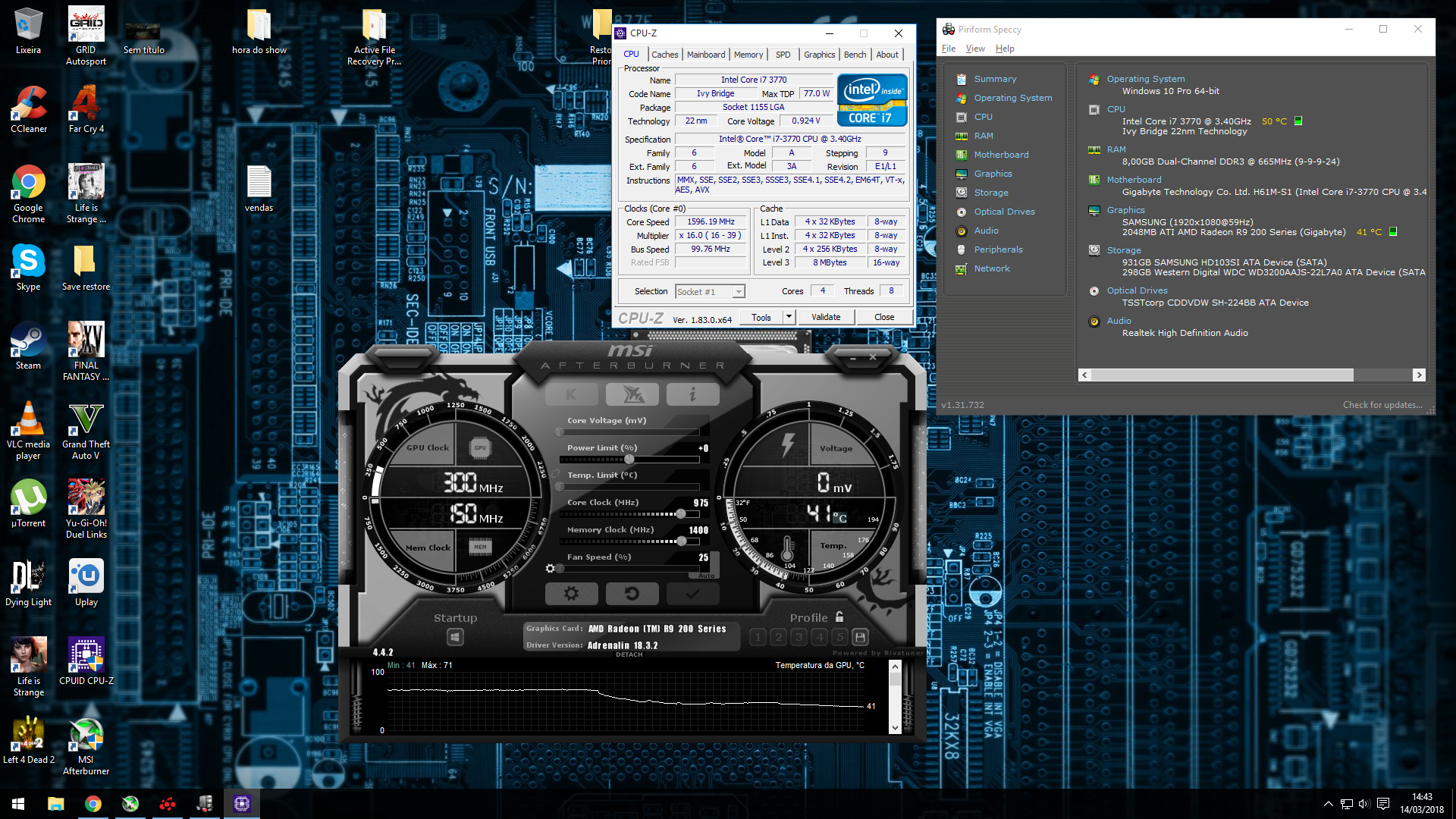The height and width of the screenshot is (819, 1456).
Task: Open the VLC media player desktop shortcut
Action: point(28,430)
